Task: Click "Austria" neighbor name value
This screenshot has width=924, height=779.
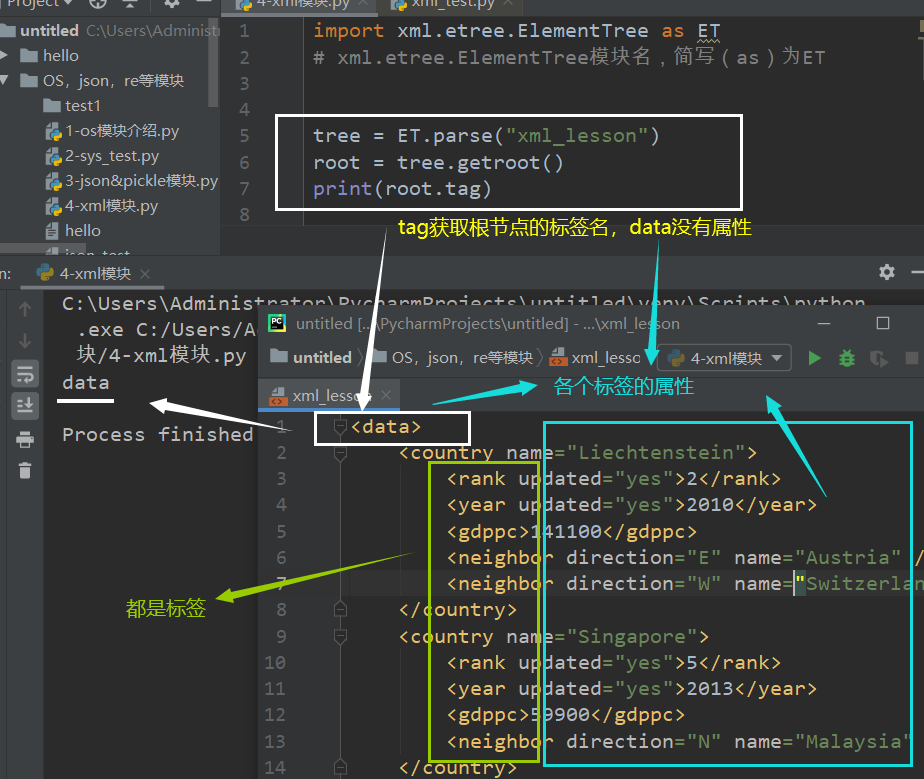Action: tap(847, 557)
